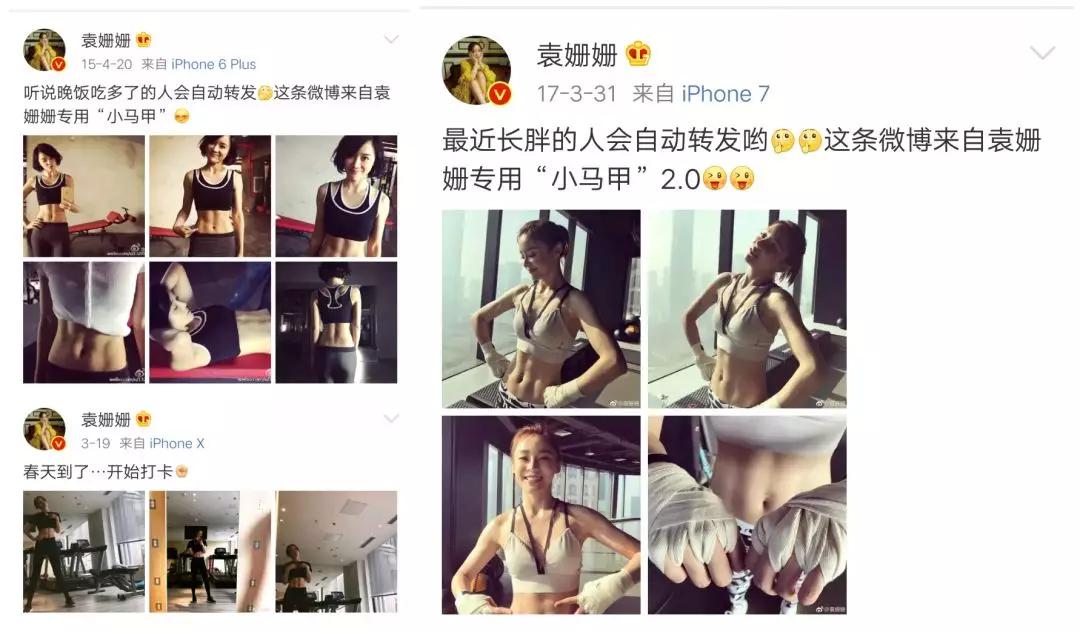1080x632 pixels.
Task: Open the iPhone X source link
Action: click(x=177, y=443)
